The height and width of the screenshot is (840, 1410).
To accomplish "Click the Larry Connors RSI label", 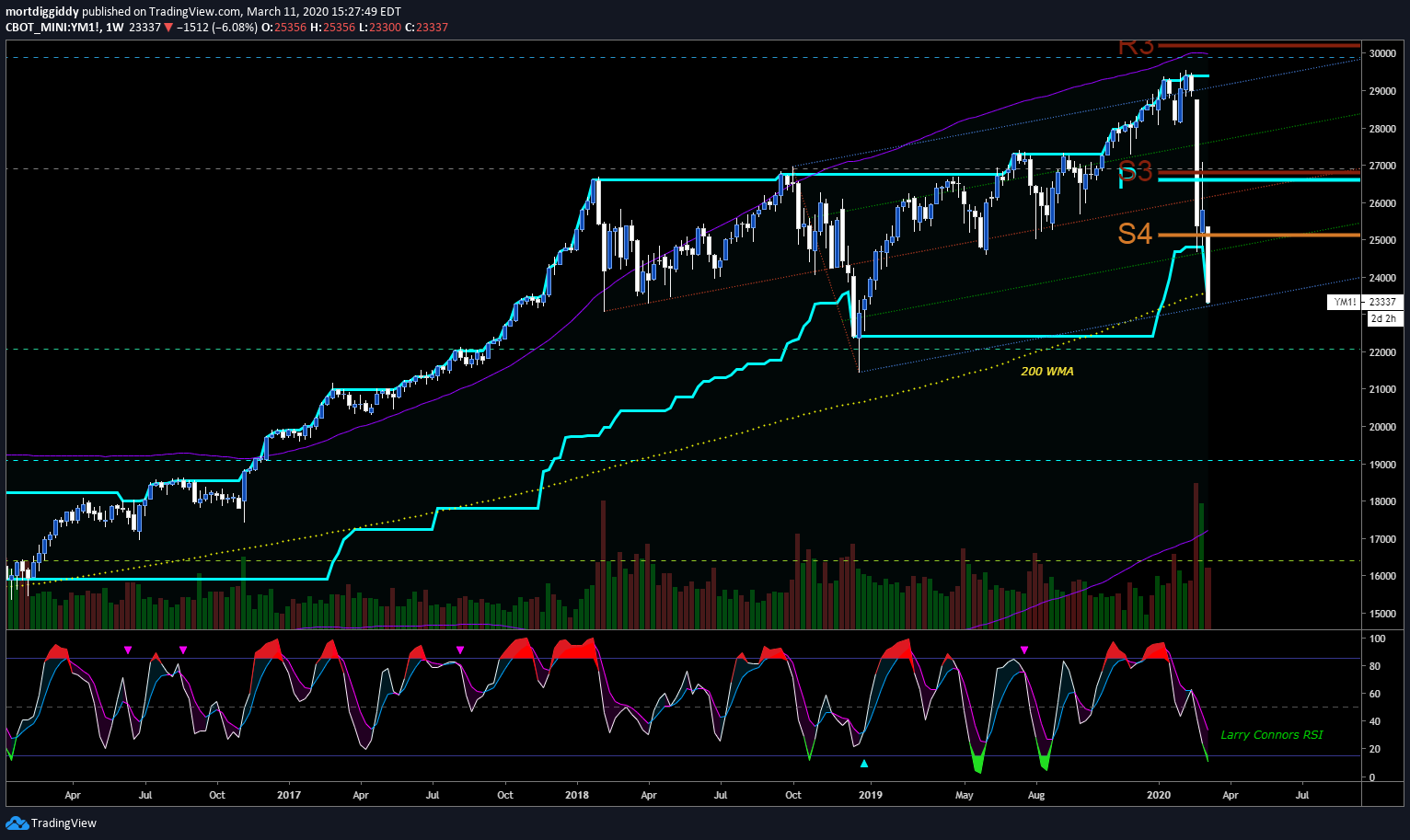I will (1272, 735).
